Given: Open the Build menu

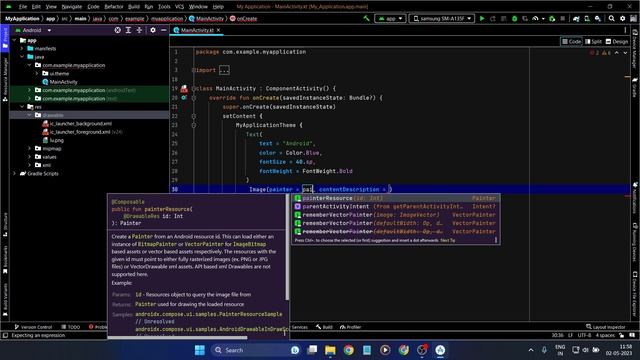Looking at the screenshot, I should pyautogui.click(x=133, y=7).
